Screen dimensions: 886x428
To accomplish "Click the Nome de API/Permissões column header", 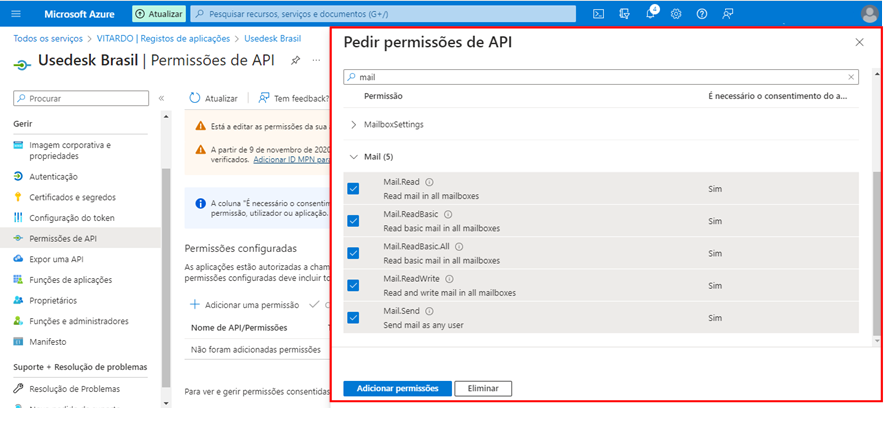I will [x=239, y=327].
